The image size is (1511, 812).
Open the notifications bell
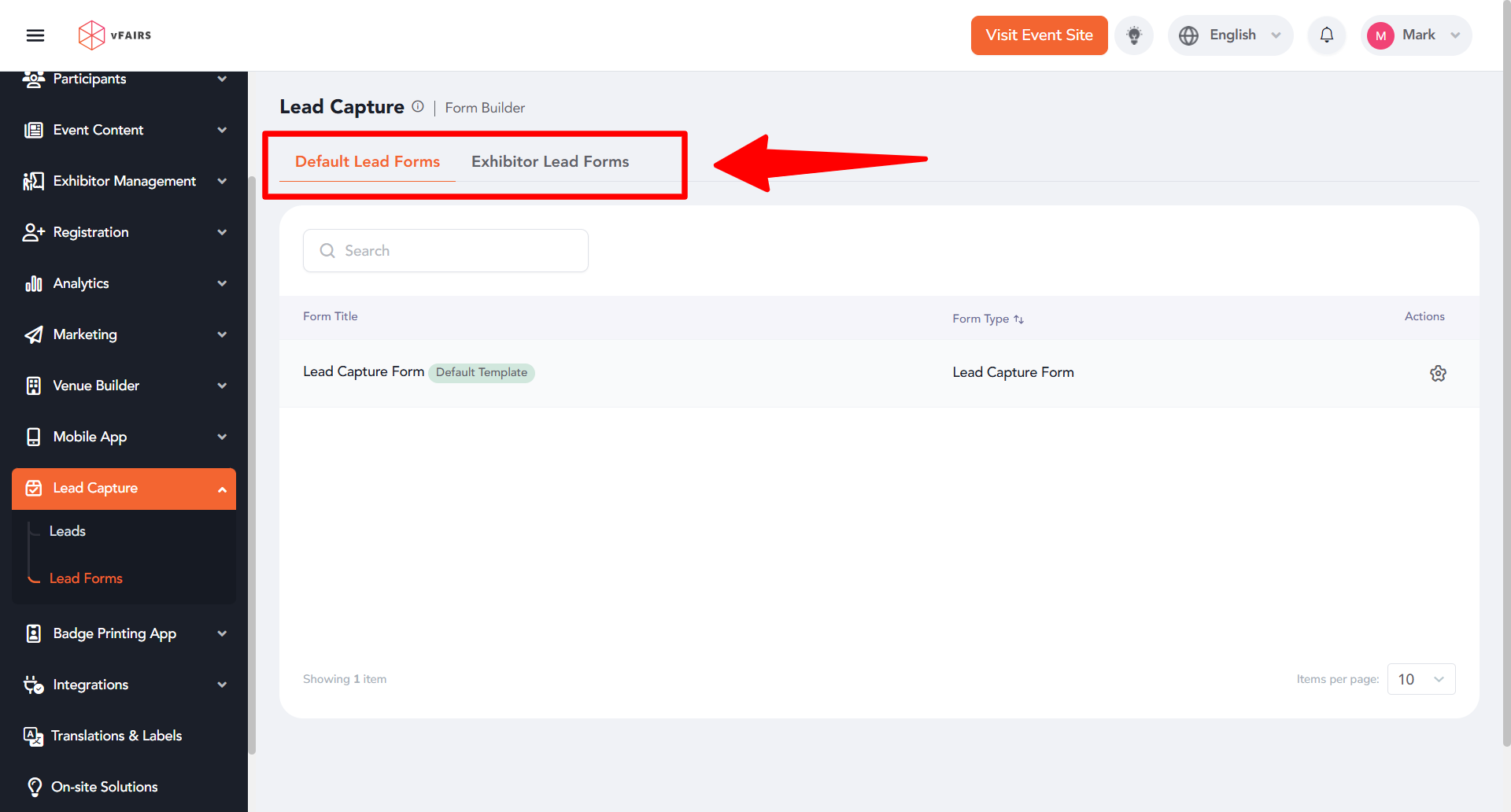coord(1327,35)
